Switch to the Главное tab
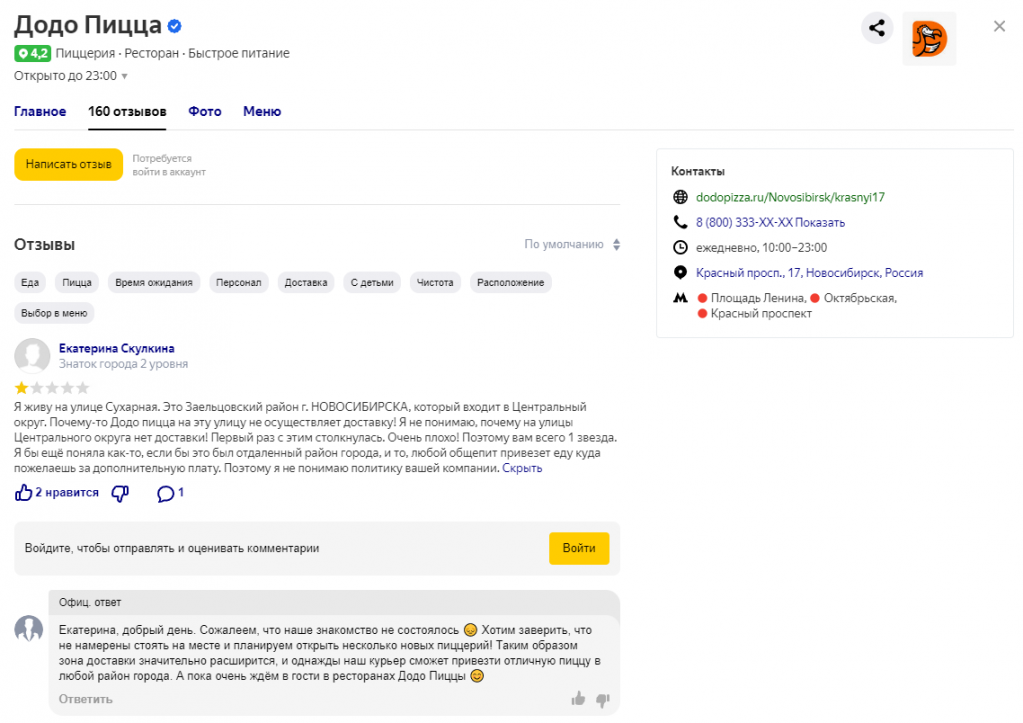This screenshot has height=723, width=1023. [x=40, y=112]
